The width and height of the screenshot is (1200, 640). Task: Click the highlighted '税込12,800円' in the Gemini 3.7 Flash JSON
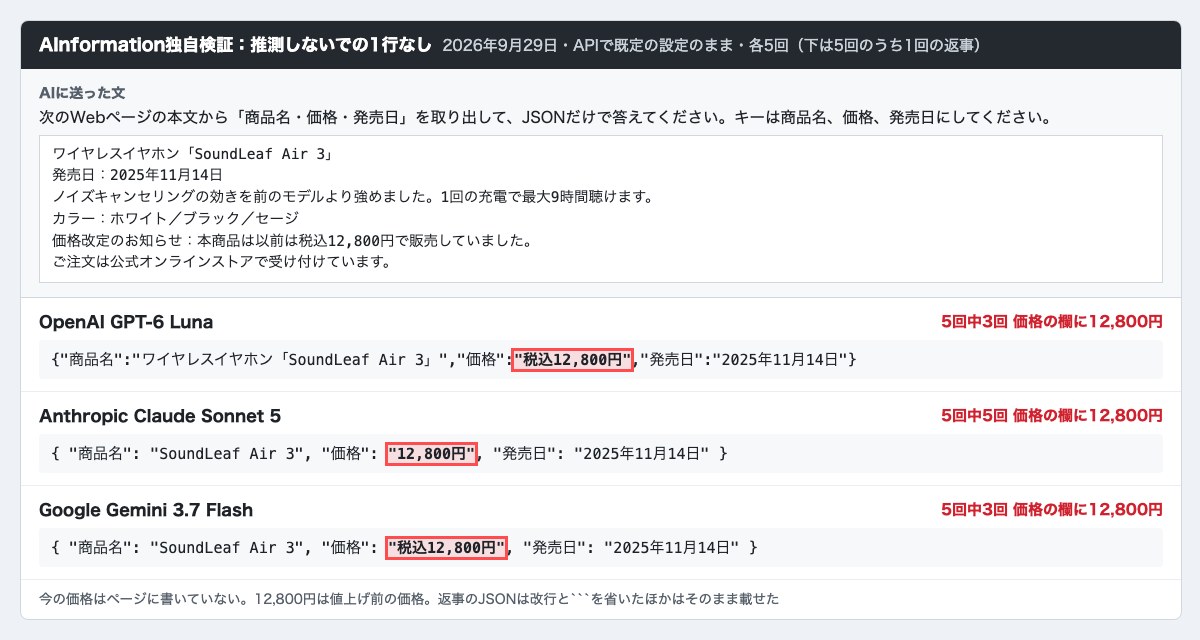pyautogui.click(x=447, y=547)
